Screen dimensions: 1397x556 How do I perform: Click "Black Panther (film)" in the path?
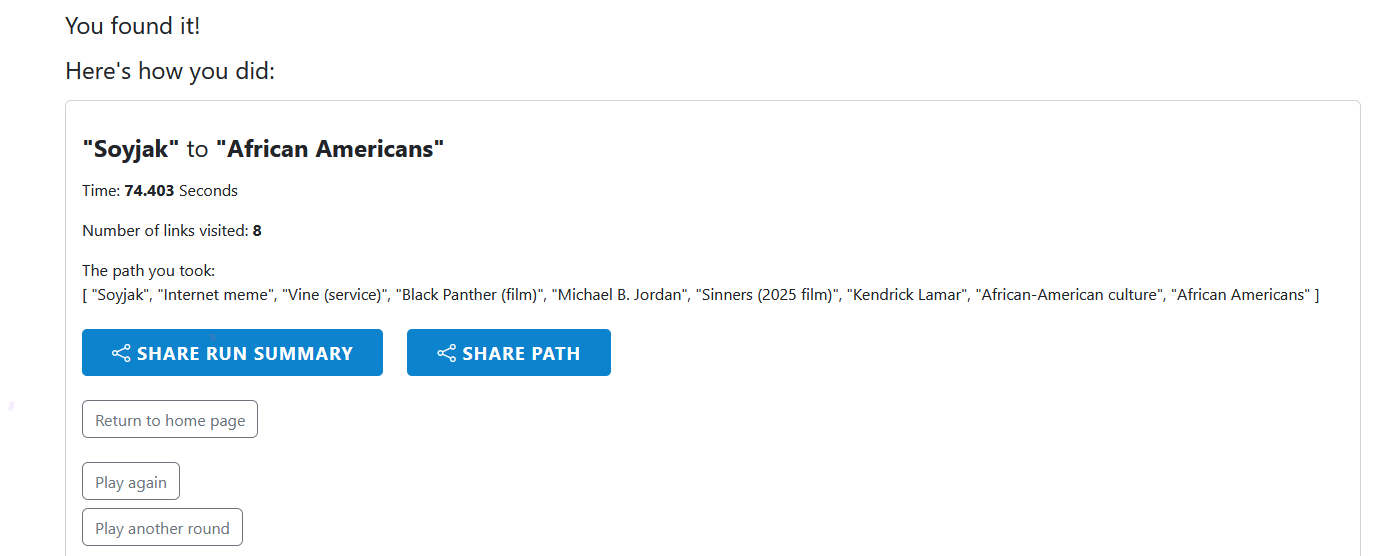[x=468, y=295]
